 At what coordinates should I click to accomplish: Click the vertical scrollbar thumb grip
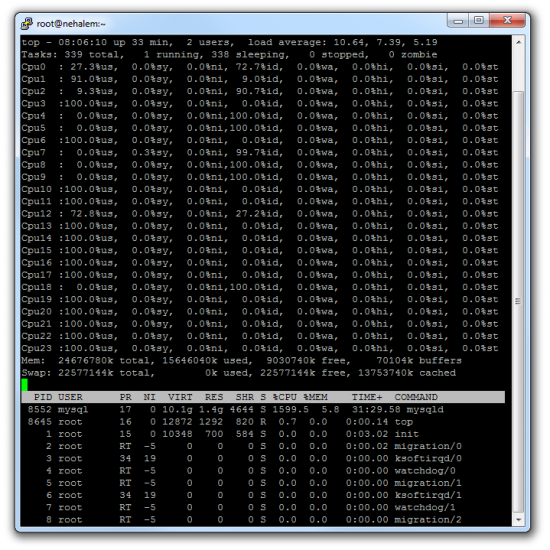518,301
